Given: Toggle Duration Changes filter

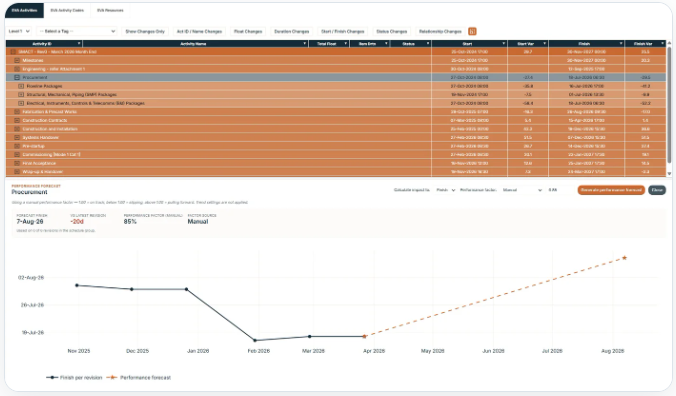Looking at the screenshot, I should (x=291, y=31).
